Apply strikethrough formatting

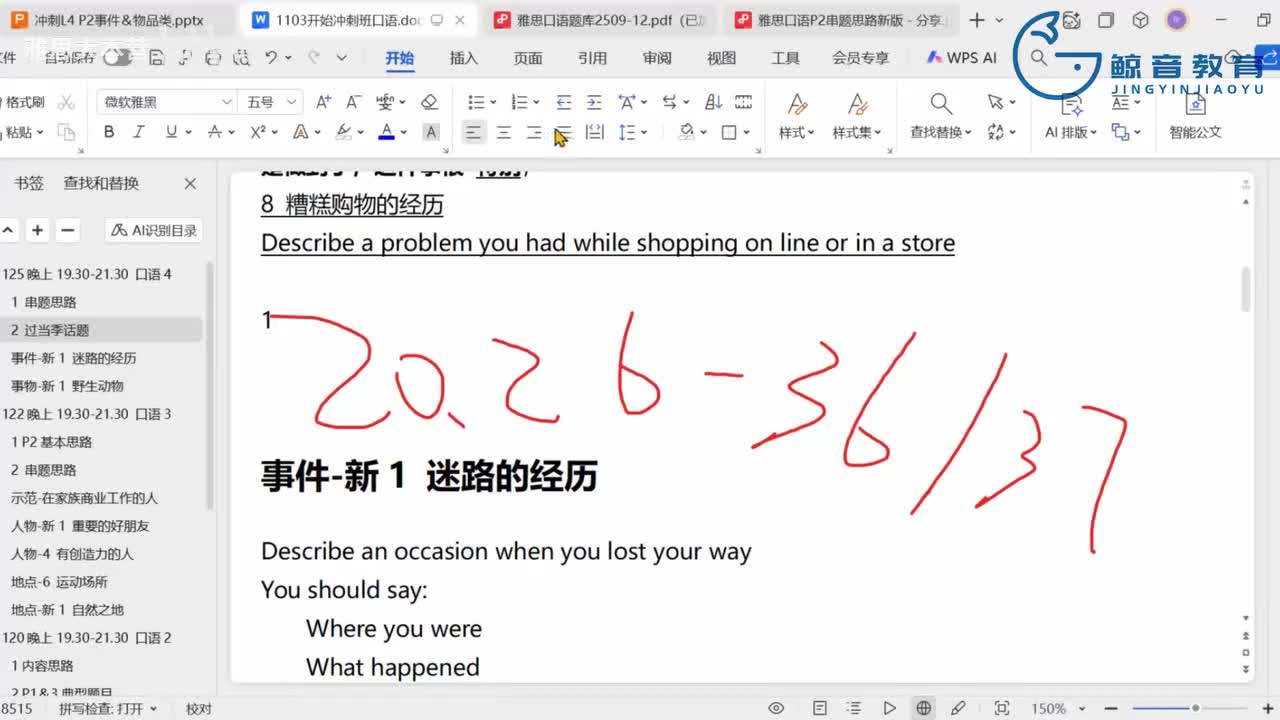(214, 132)
